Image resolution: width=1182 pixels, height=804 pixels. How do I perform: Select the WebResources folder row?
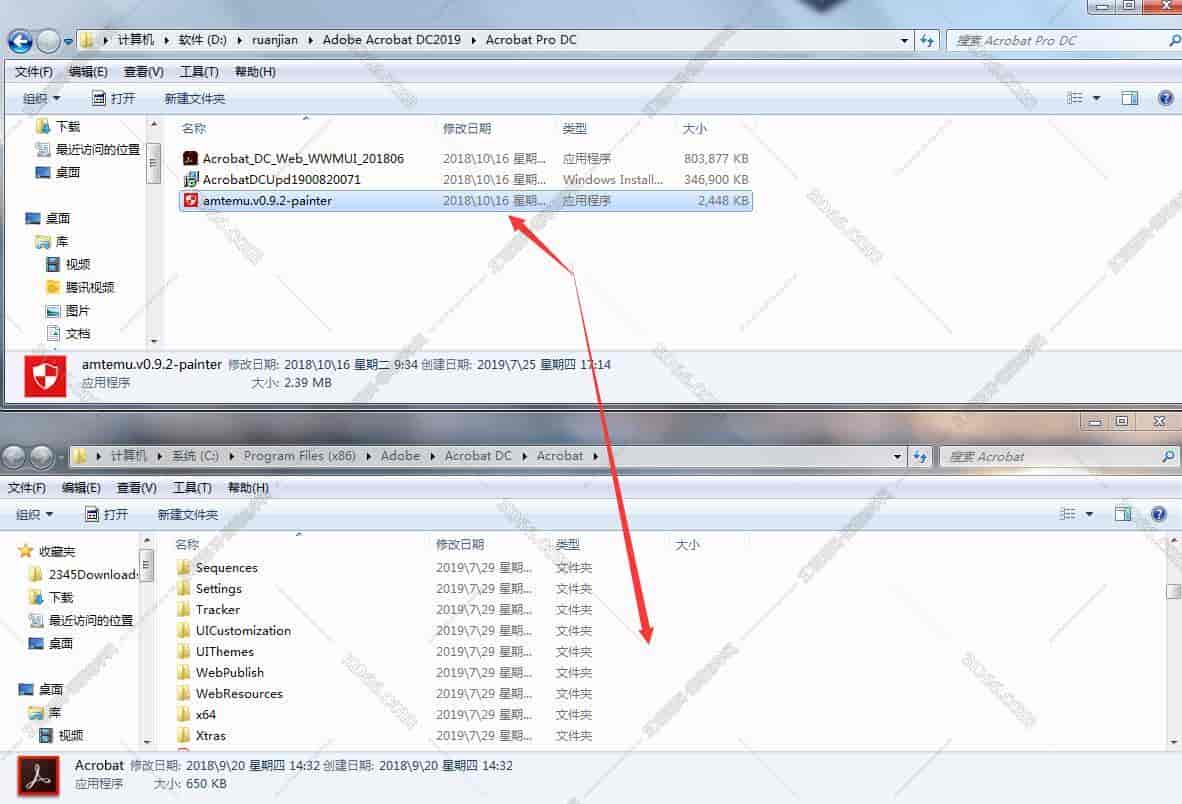(x=384, y=693)
